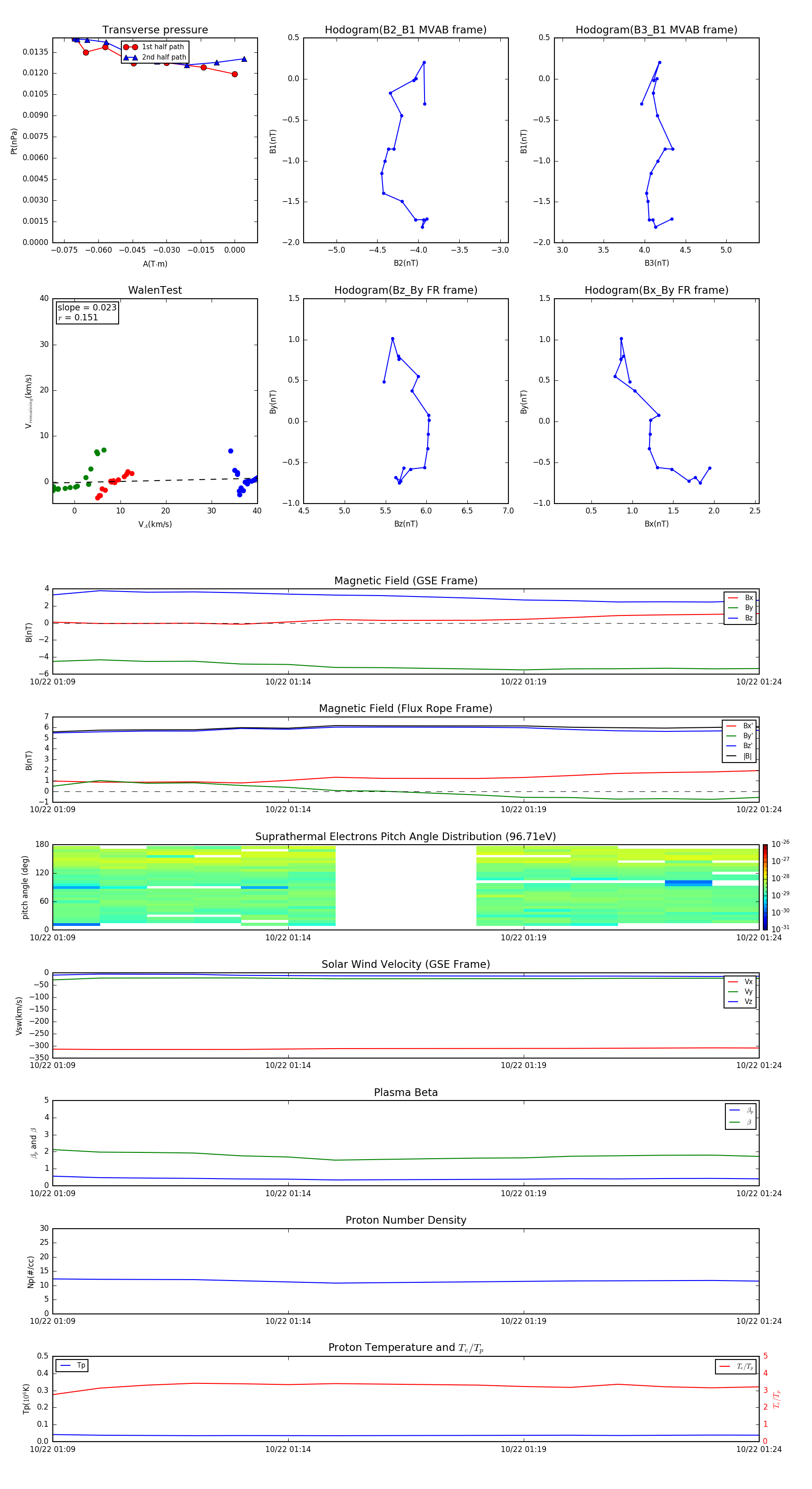
Task: Click the "pitch angle (deg)" axis label
Action: click(25, 887)
